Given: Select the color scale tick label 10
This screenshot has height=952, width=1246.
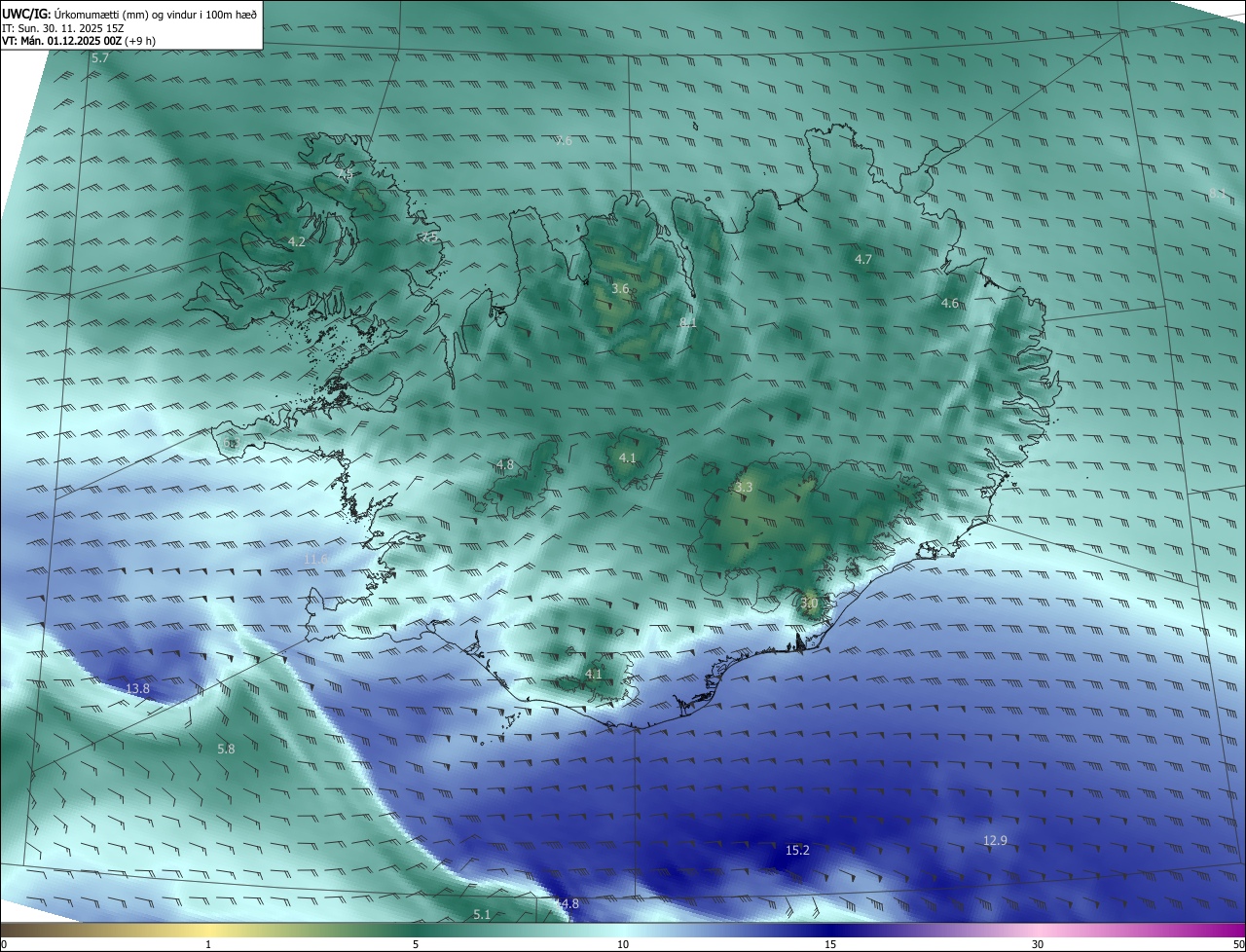Looking at the screenshot, I should 623,944.
